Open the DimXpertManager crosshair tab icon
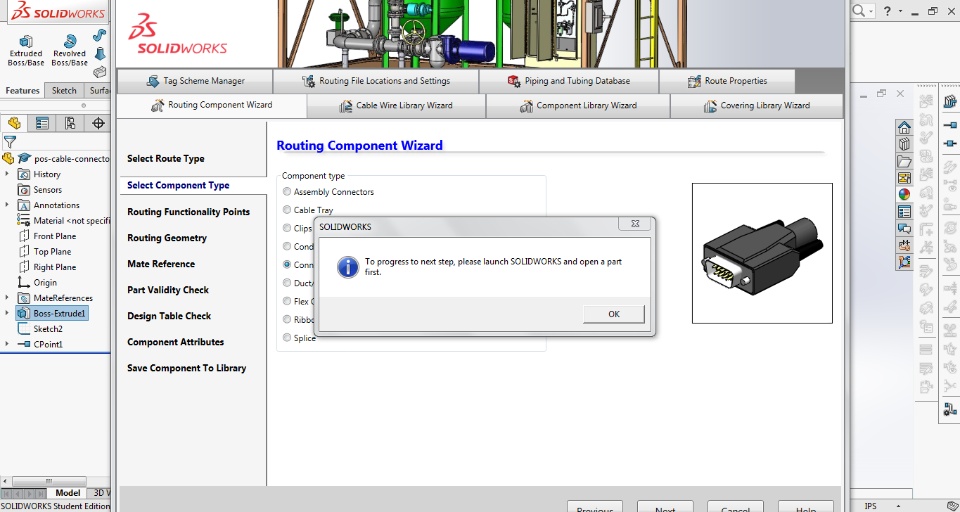The image size is (960, 512). tap(98, 123)
